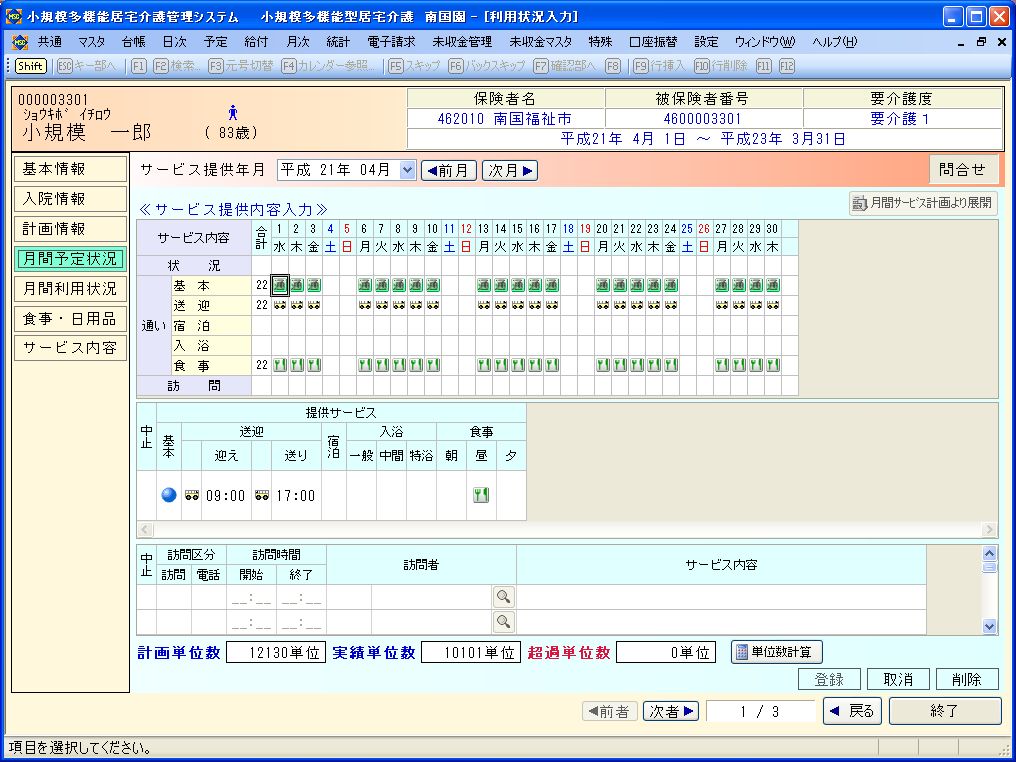This screenshot has width=1016, height=762.
Task: Click the 基本 service icon for day 1
Action: point(280,286)
